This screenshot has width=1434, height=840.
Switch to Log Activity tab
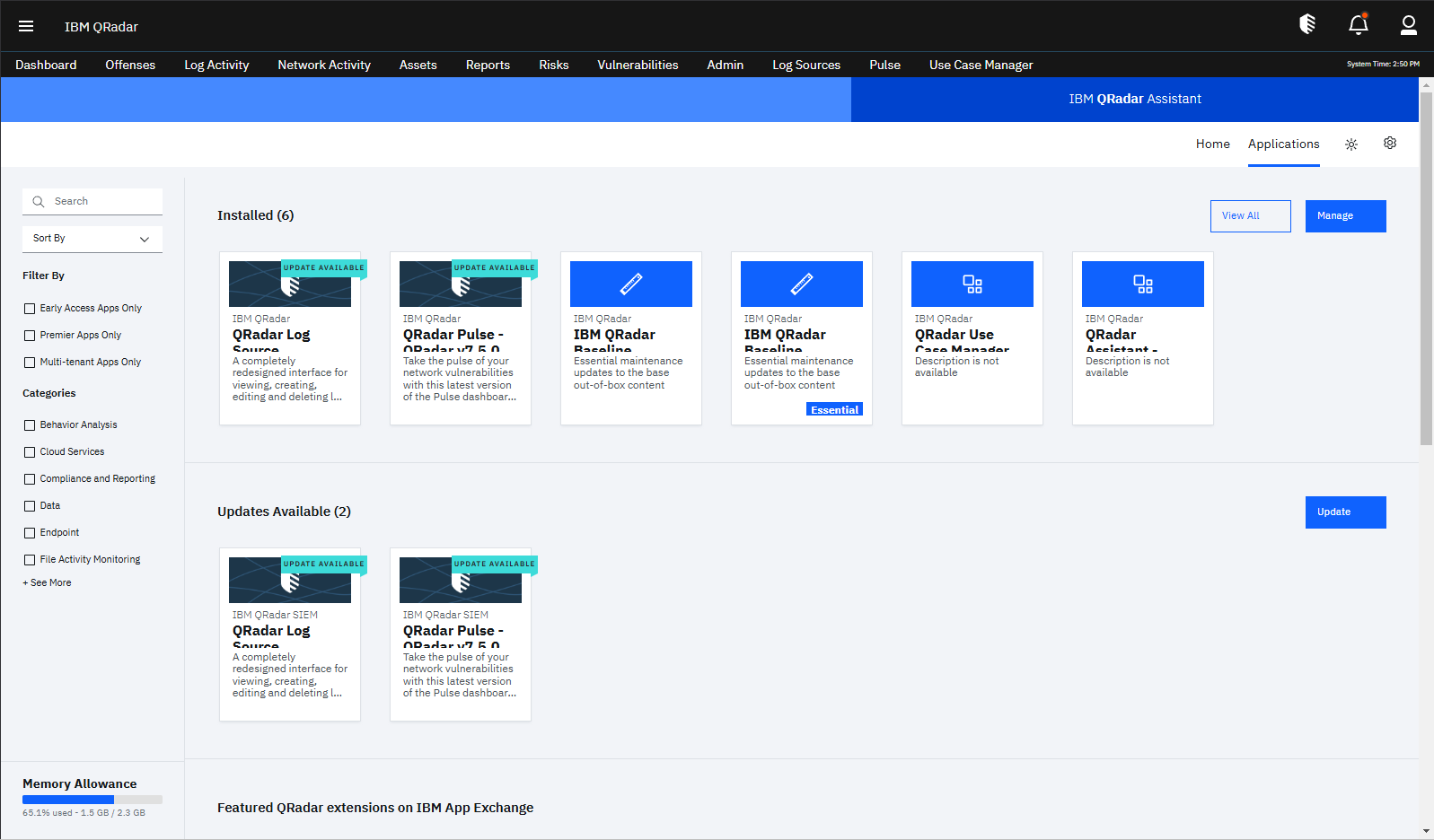coord(216,65)
